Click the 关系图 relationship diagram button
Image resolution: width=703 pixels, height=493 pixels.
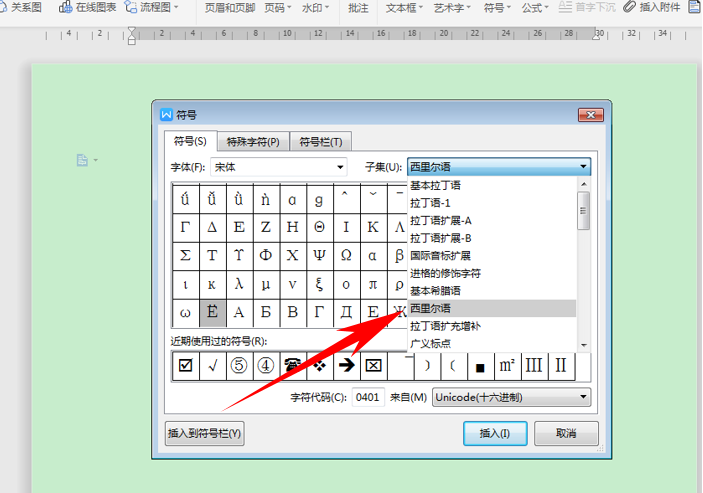coord(22,7)
